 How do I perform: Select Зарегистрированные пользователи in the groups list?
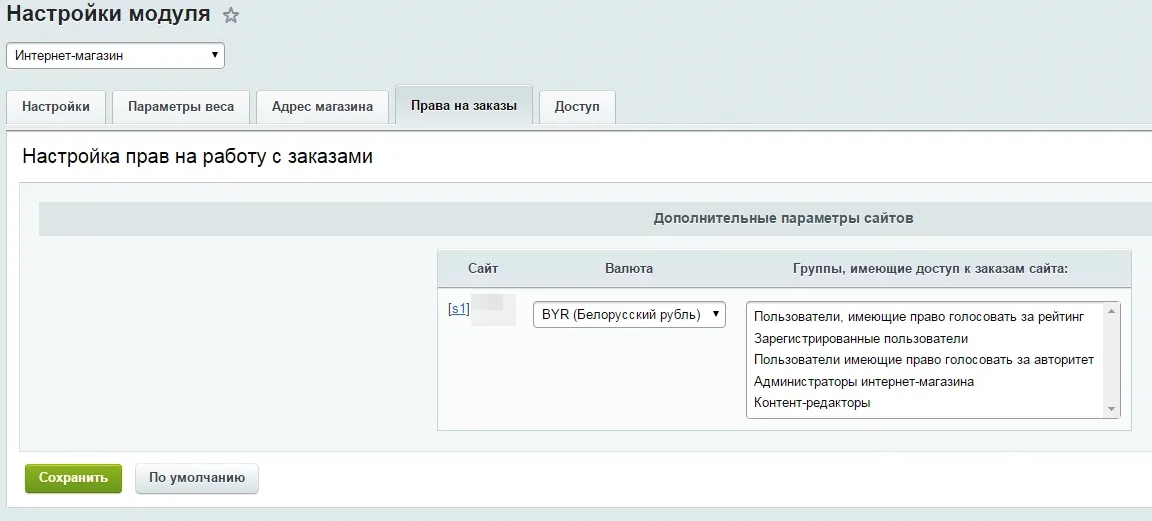coord(861,338)
